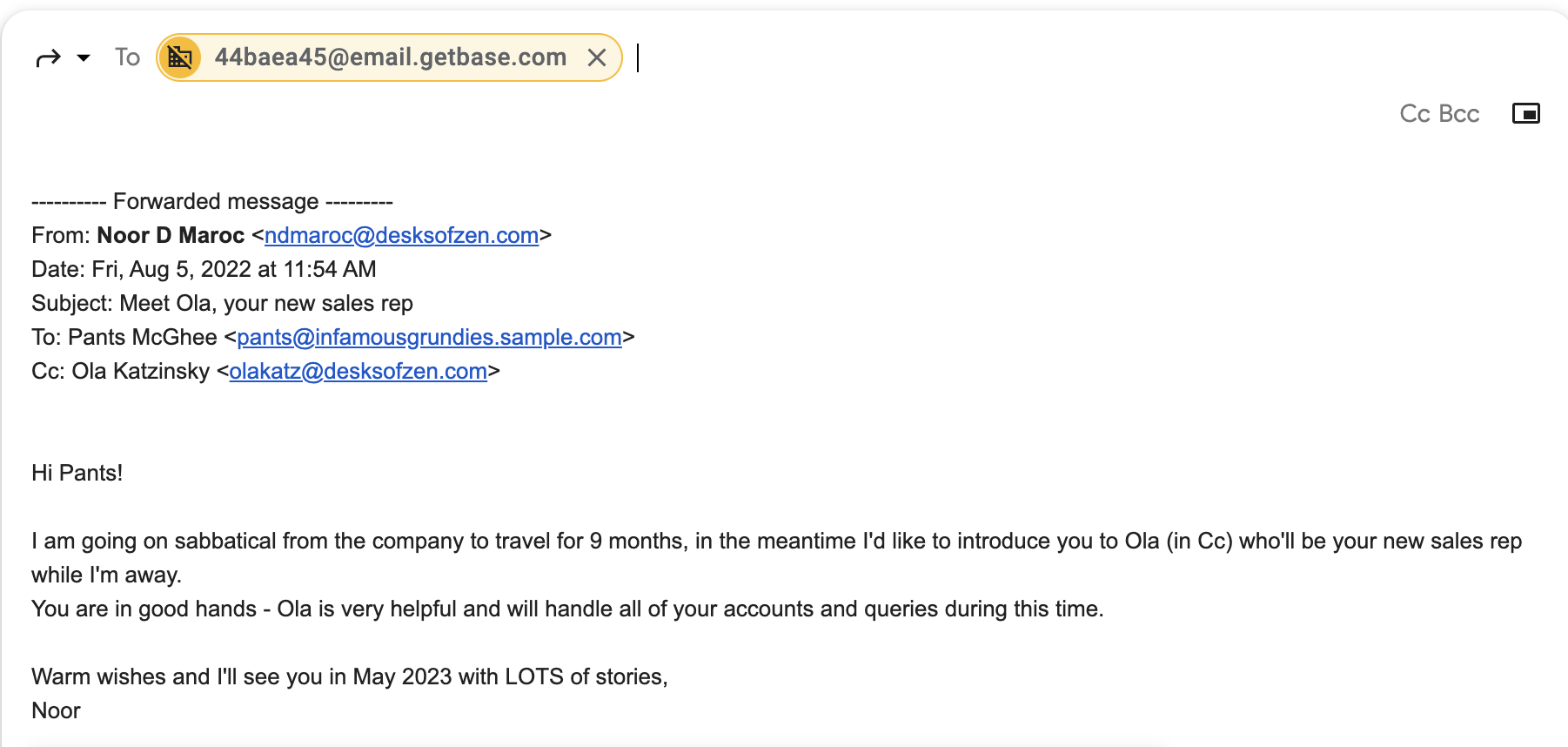Click the avatar icon on recipient chip
The width and height of the screenshot is (1568, 747).
(x=180, y=57)
